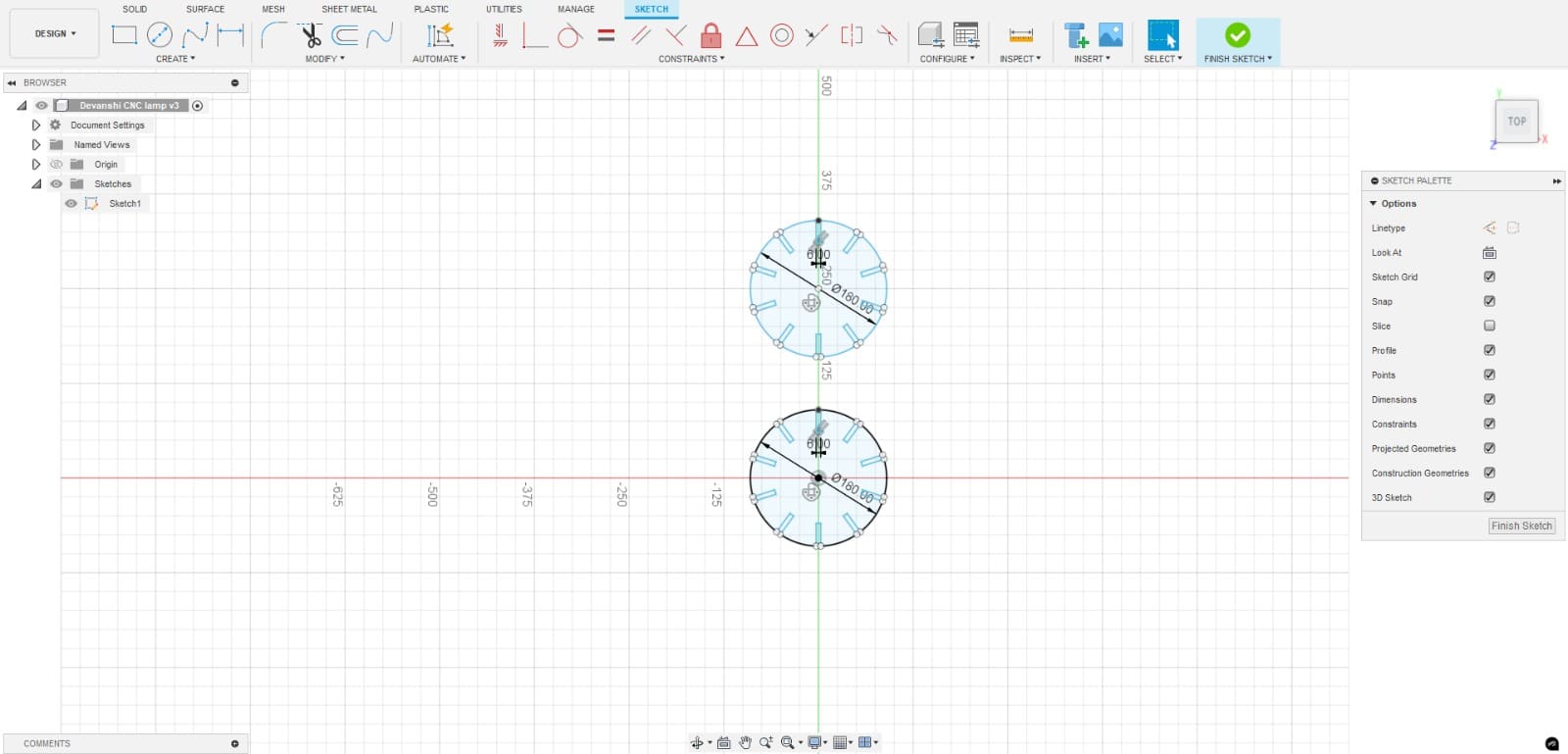The image size is (1568, 754).
Task: Toggle the Points checkbox
Action: (1490, 376)
